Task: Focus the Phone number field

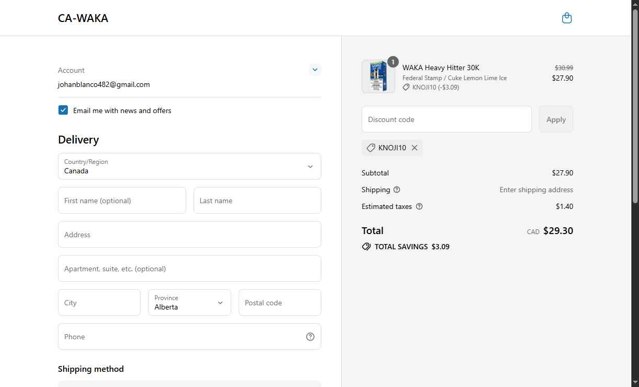Action: pyautogui.click(x=189, y=336)
